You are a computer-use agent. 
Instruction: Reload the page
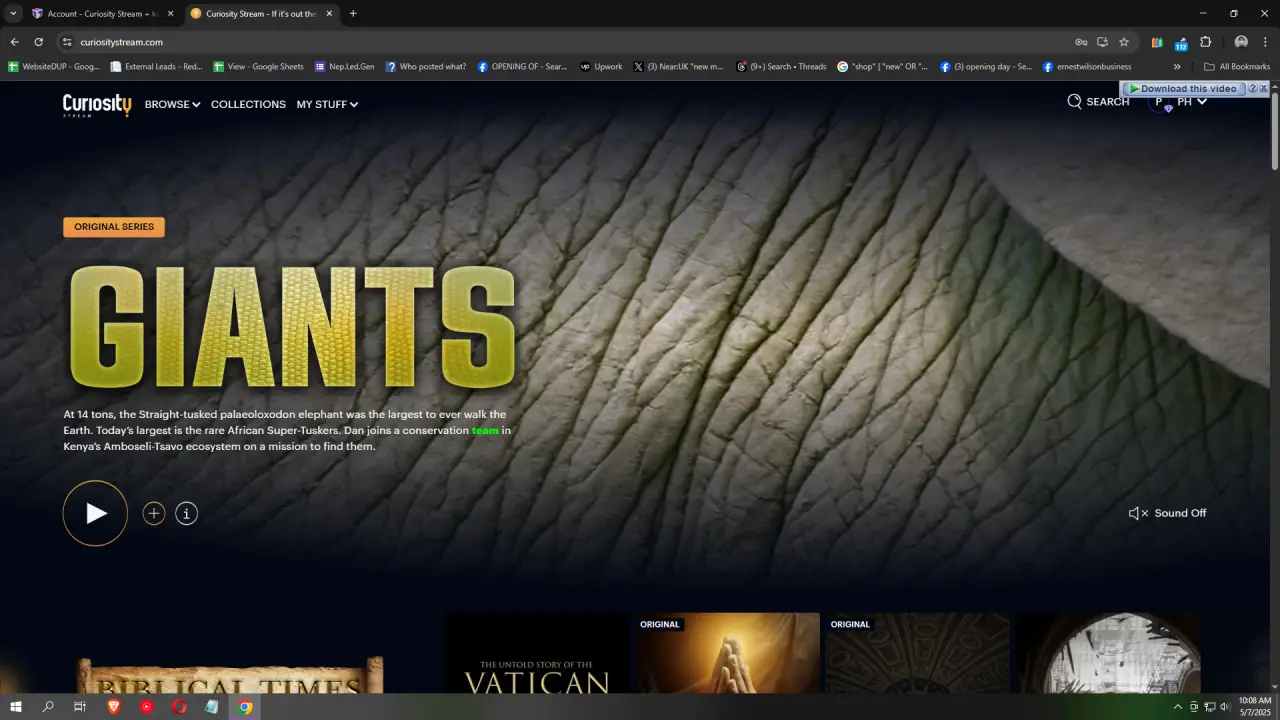click(38, 42)
